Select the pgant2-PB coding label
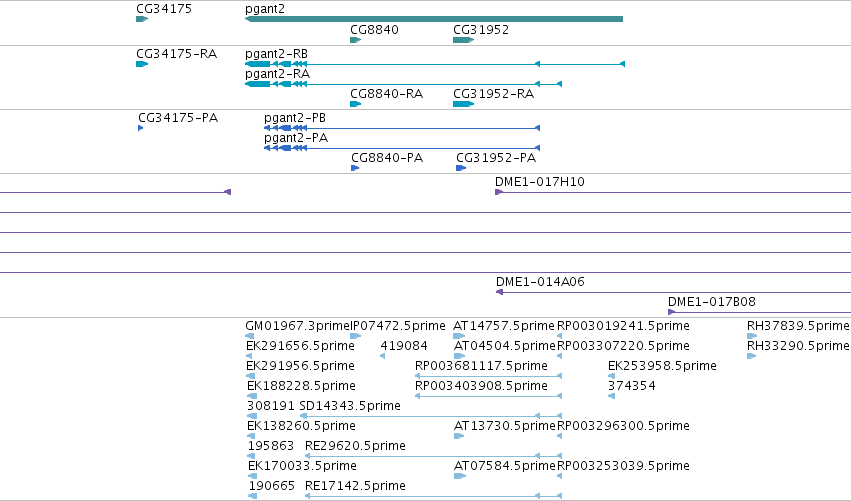 coord(295,118)
